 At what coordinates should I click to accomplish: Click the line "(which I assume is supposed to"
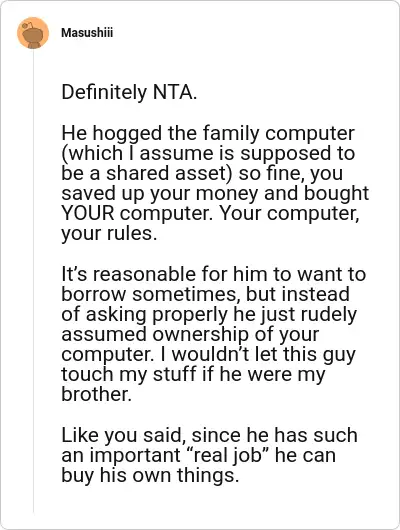(208, 154)
